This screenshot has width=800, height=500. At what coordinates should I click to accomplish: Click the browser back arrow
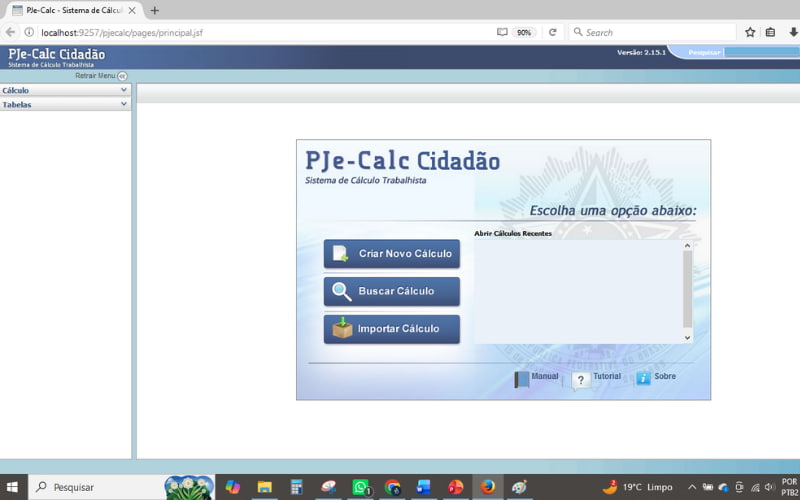click(x=10, y=32)
